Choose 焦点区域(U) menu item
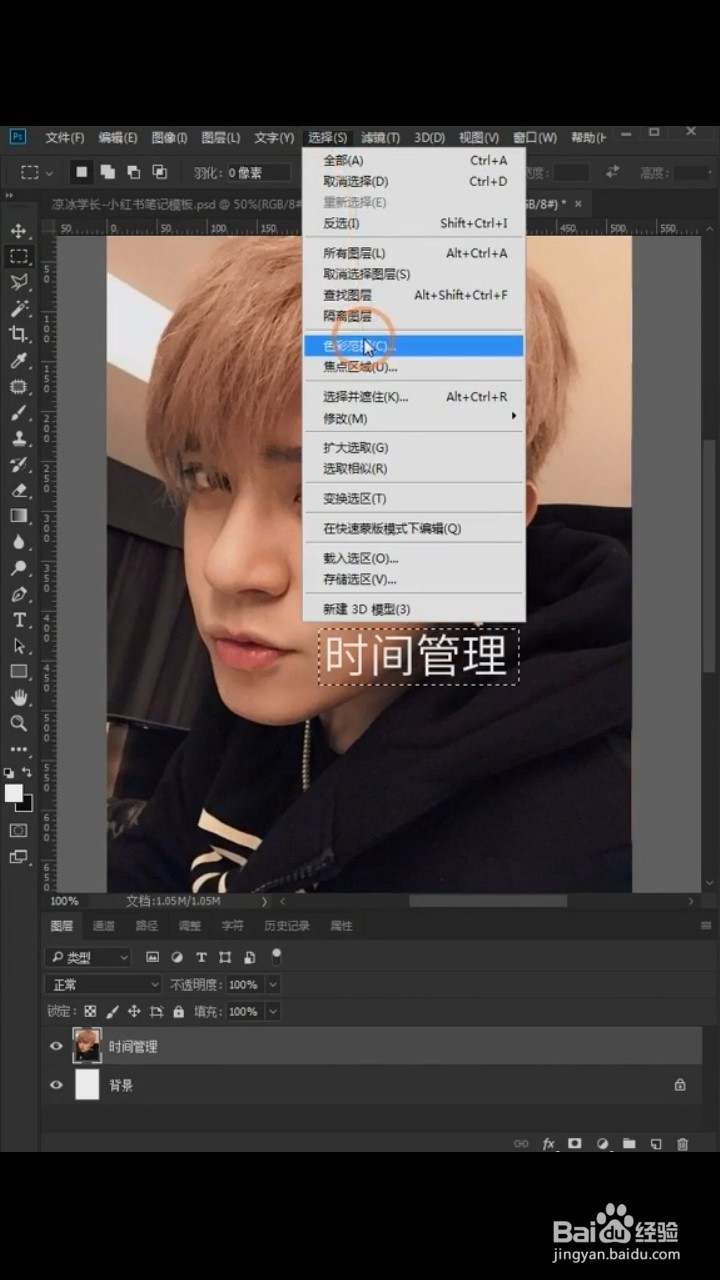 [x=414, y=367]
